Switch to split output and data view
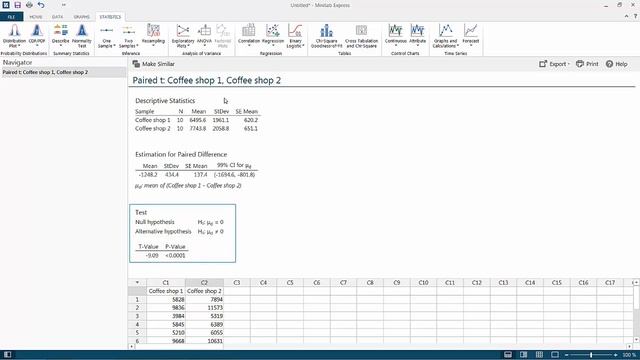Viewport: 640px width, 360px height. coord(523,355)
